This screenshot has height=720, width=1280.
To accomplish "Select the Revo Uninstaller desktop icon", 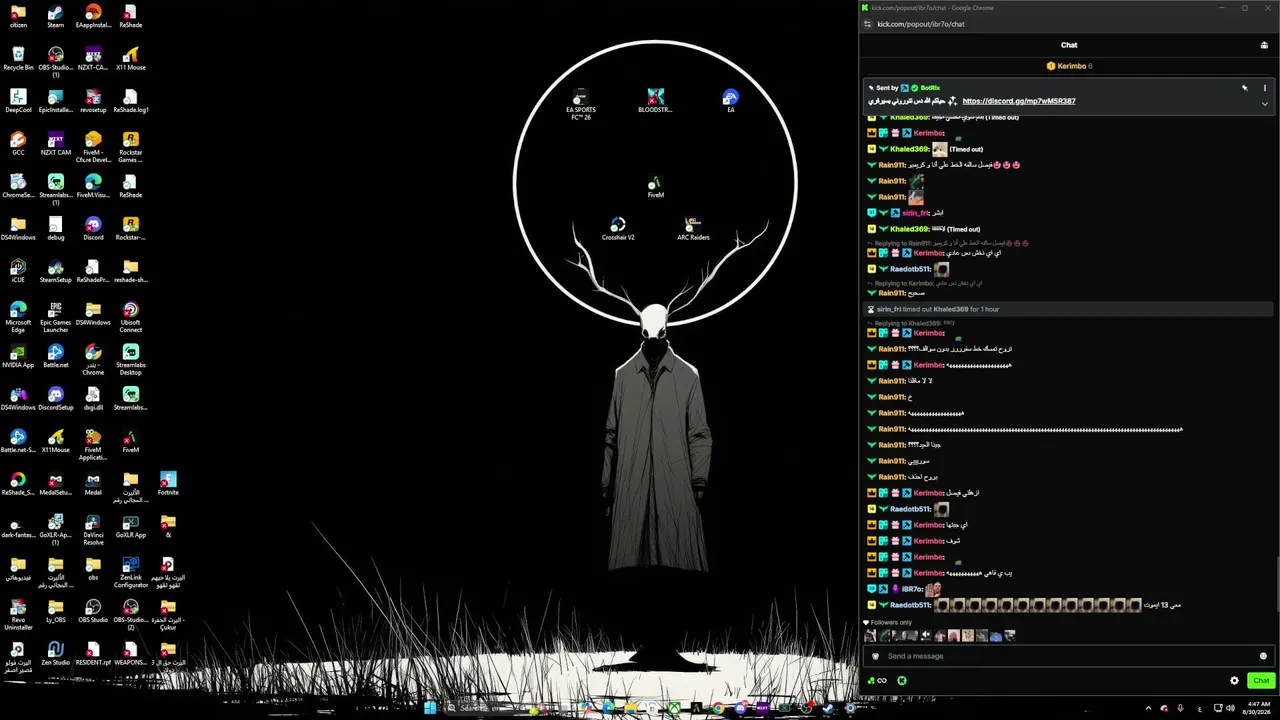I will pyautogui.click(x=18, y=615).
